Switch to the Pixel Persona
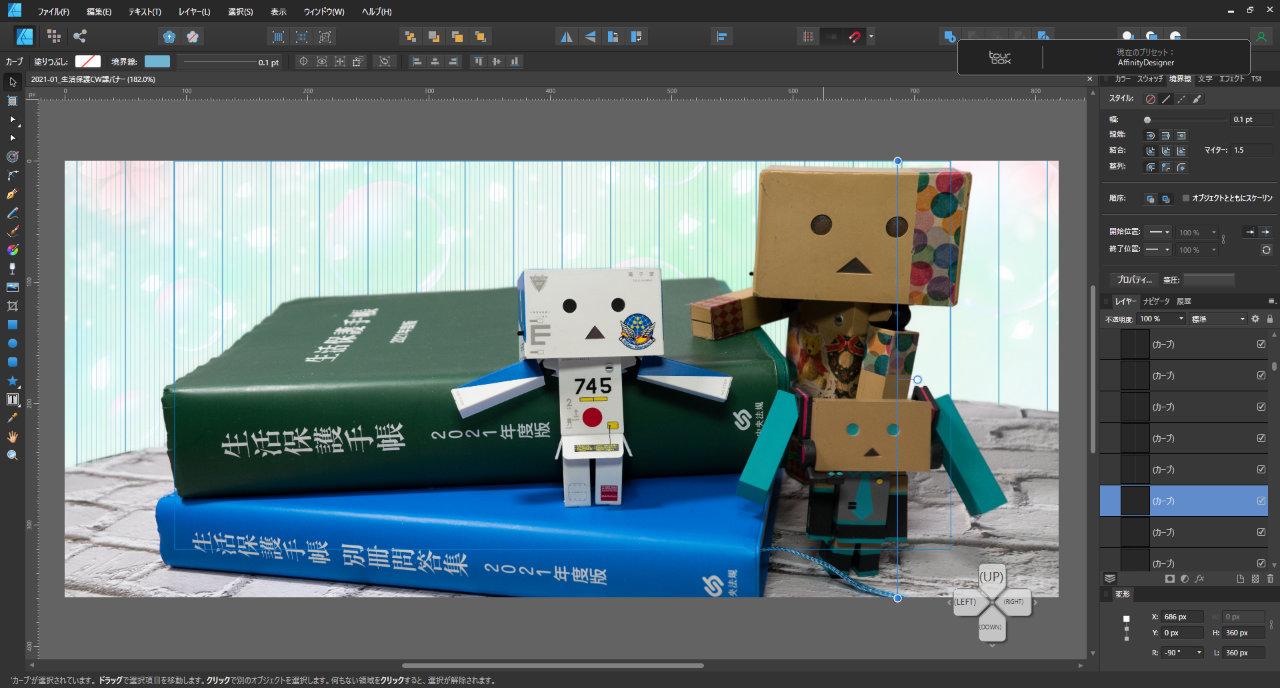 53,36
